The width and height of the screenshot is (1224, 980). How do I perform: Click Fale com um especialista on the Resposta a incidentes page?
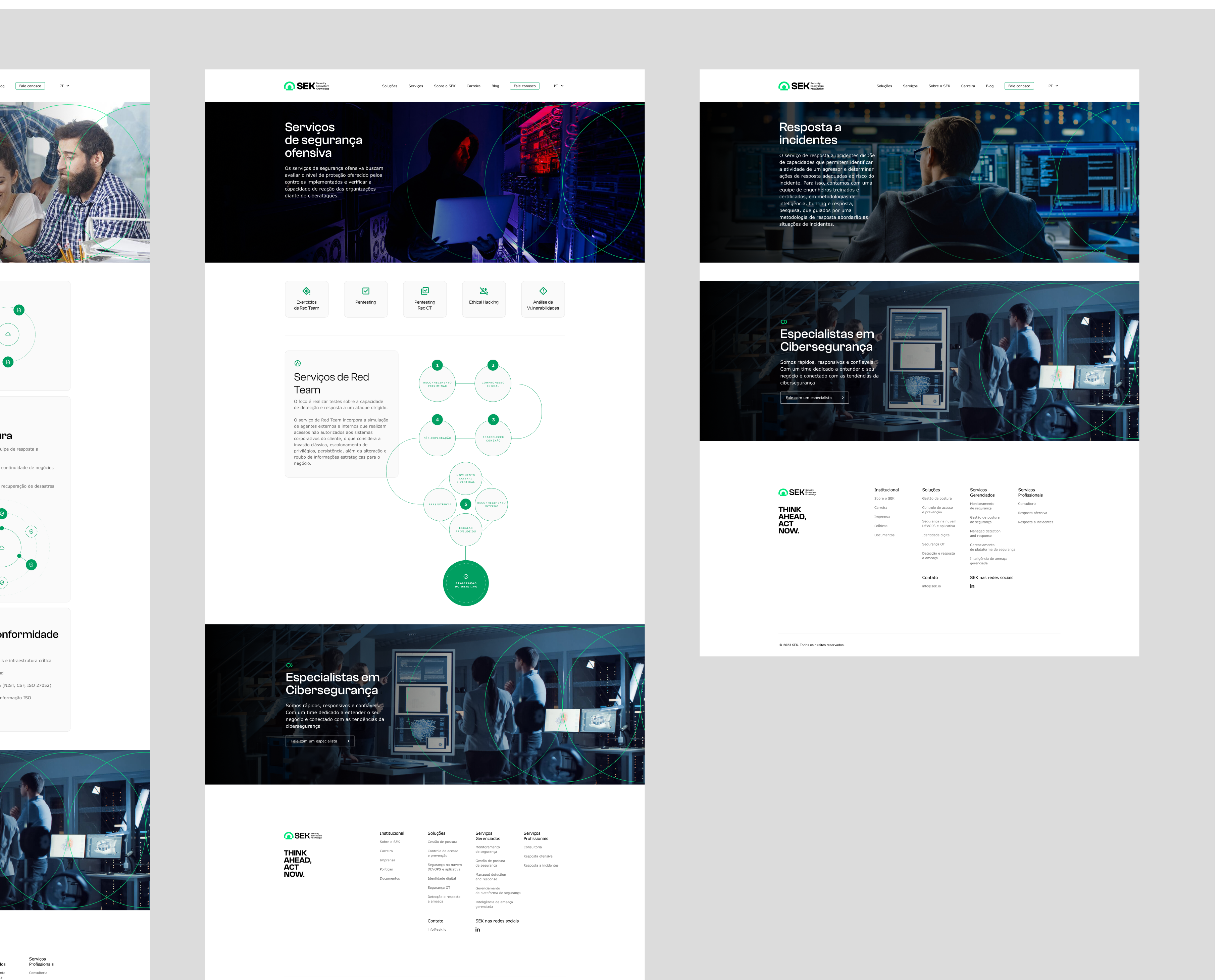coord(814,398)
